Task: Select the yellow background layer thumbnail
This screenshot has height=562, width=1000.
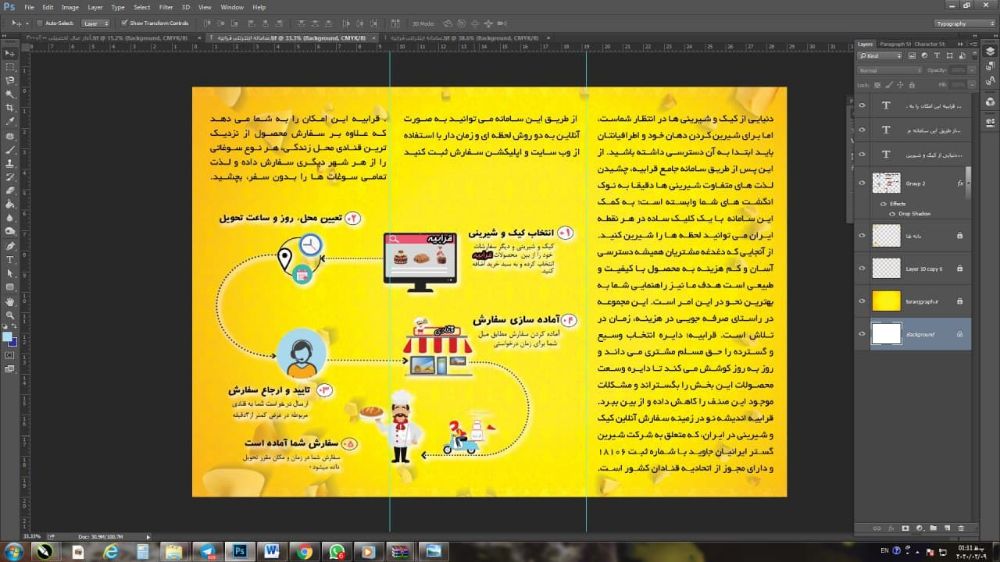Action: [x=886, y=301]
